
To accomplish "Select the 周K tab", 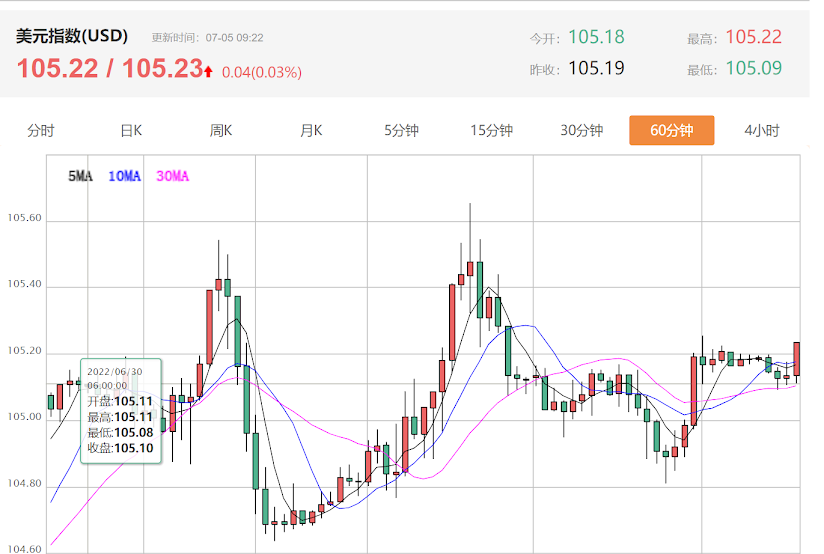I will pyautogui.click(x=221, y=130).
